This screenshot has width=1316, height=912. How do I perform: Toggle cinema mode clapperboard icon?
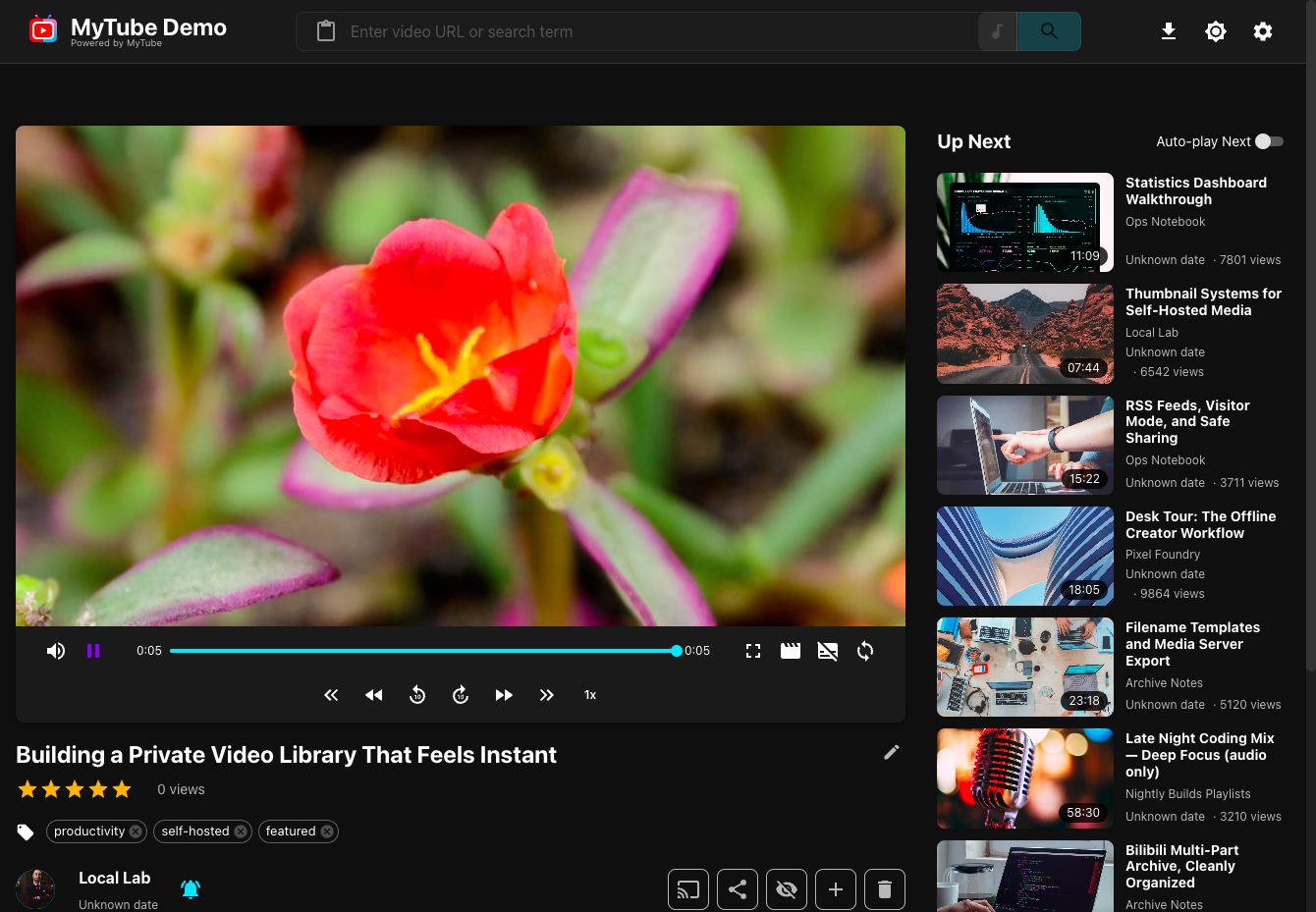point(791,651)
